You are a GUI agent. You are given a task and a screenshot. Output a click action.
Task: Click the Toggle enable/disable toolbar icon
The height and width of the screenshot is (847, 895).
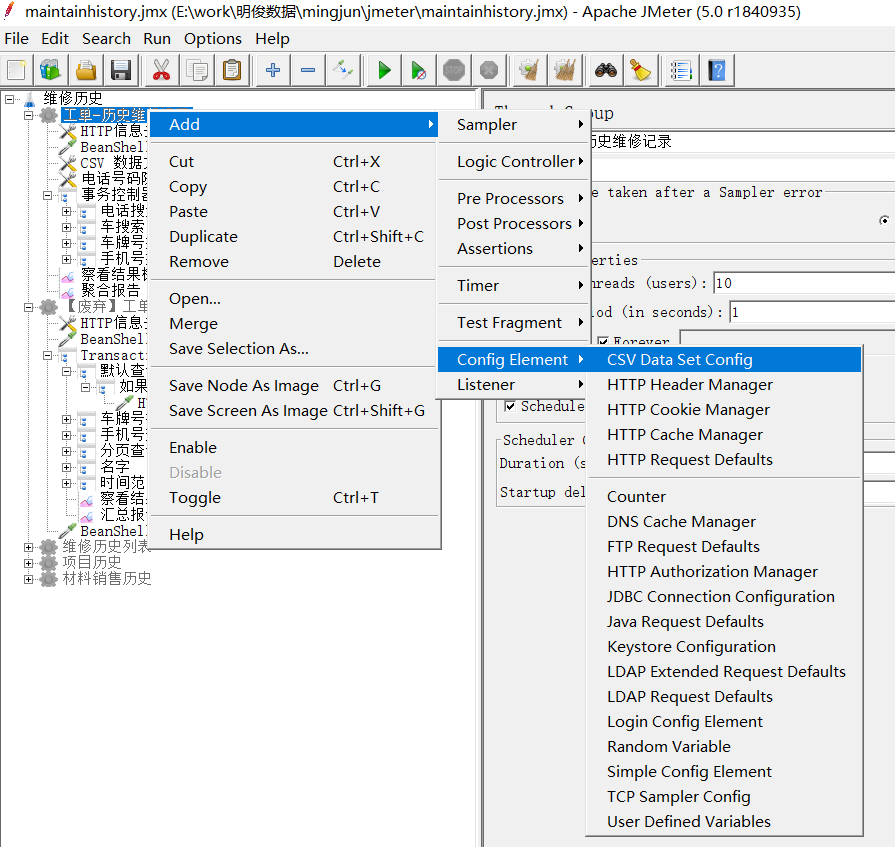tap(344, 70)
